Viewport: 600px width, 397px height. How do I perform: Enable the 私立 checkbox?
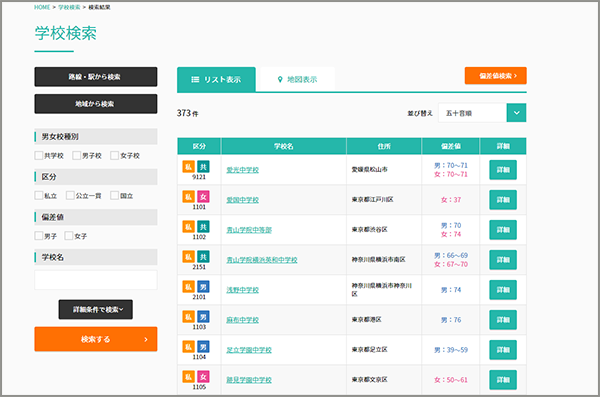38,196
